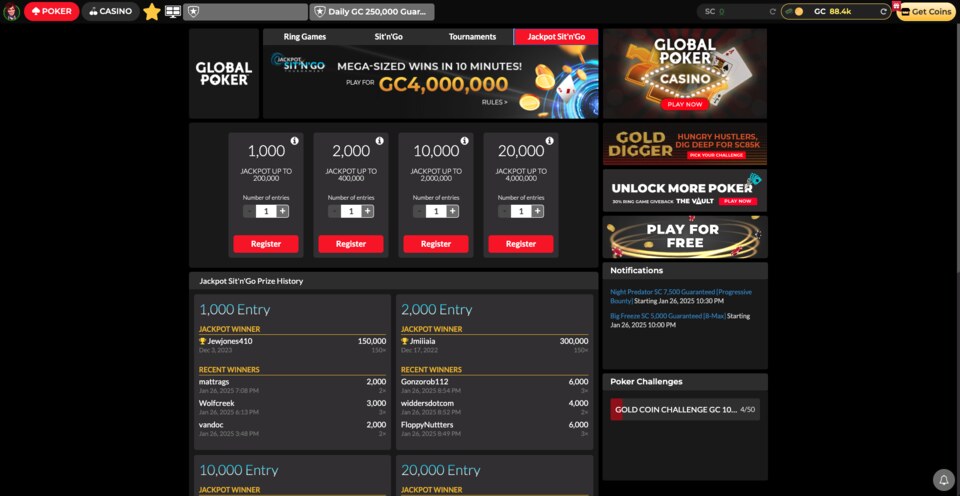Click the entries field of the 1,000 card
The image size is (960, 496).
coord(266,211)
